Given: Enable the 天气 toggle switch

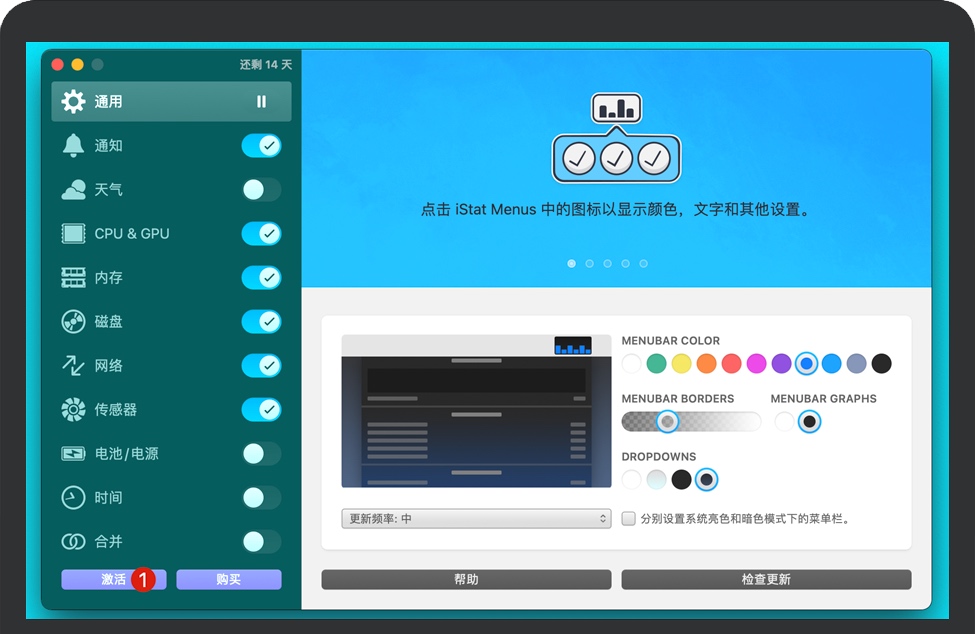Looking at the screenshot, I should point(261,190).
